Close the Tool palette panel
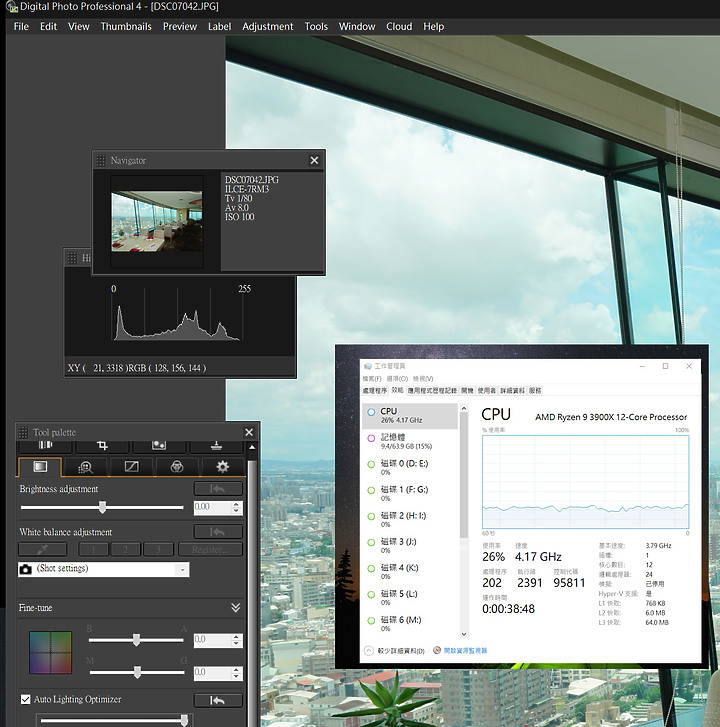Viewport: 720px width, 727px height. [x=249, y=432]
